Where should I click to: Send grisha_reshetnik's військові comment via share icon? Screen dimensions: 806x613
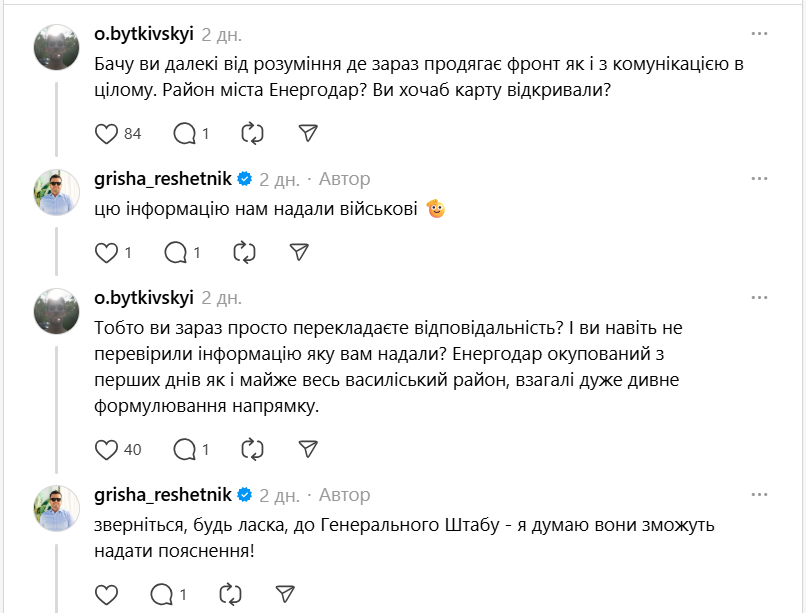point(299,252)
